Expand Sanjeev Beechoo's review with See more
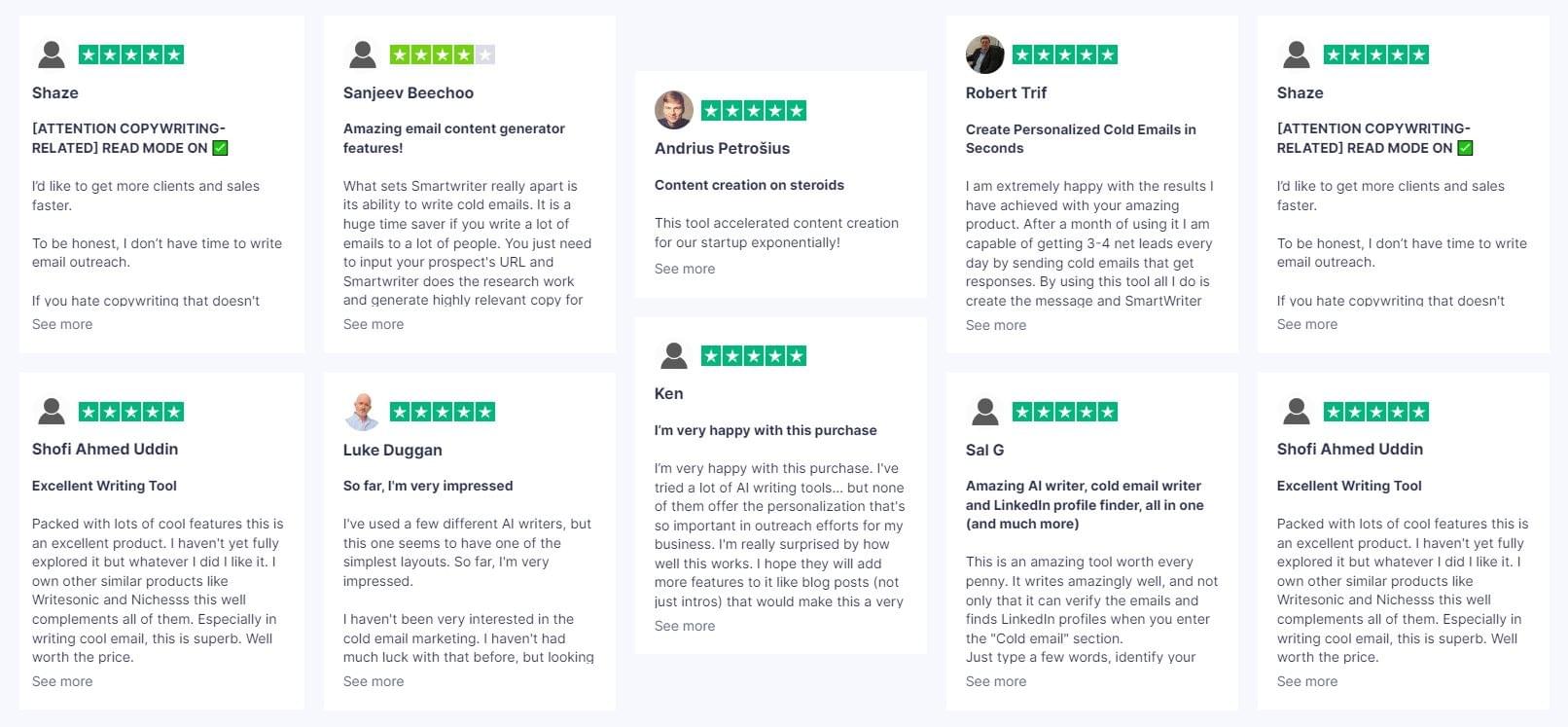The height and width of the screenshot is (727, 1568). 374,324
